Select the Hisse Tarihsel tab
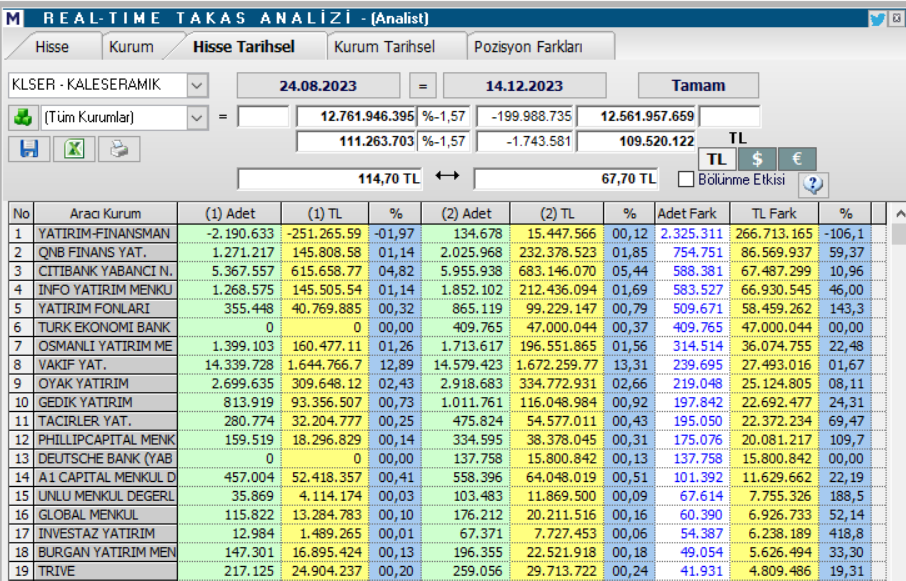Viewport: 906px width, 581px height. tap(244, 47)
